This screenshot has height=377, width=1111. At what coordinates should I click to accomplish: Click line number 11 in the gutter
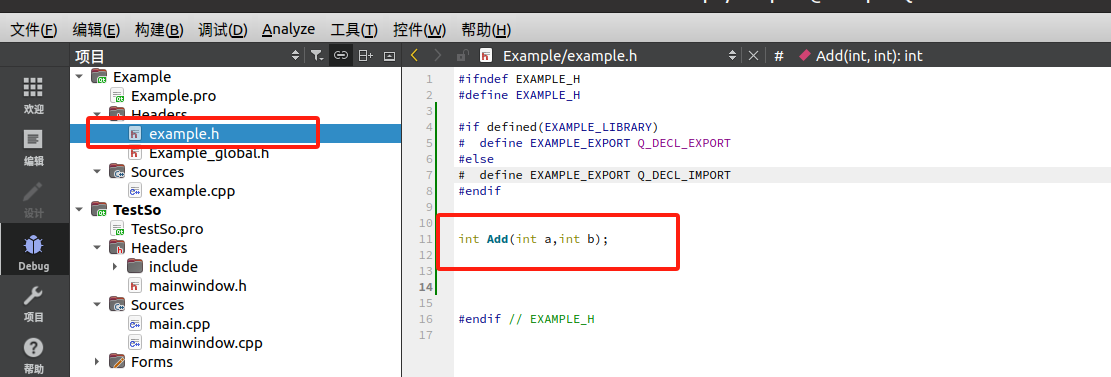click(x=426, y=239)
